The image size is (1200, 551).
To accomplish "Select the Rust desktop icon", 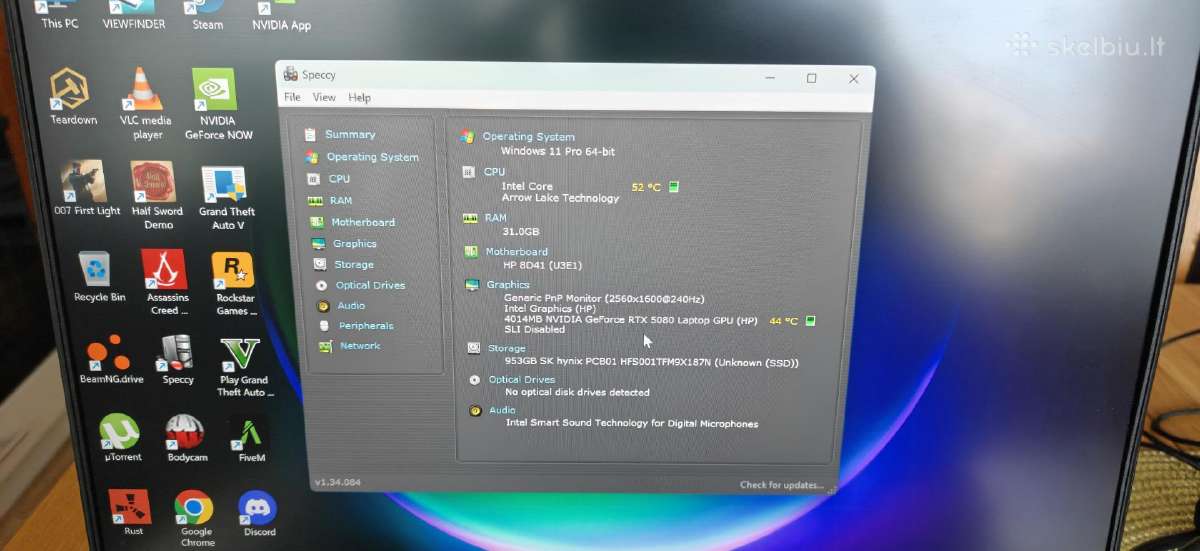I will 133,513.
